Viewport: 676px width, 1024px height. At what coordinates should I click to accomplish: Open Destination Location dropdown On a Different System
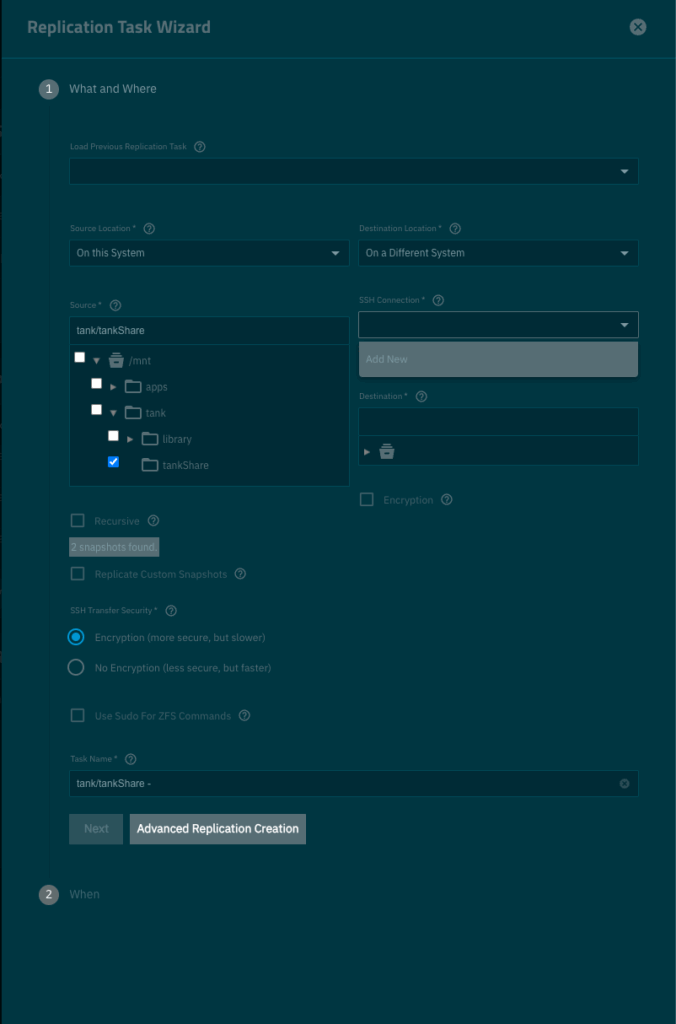click(498, 253)
